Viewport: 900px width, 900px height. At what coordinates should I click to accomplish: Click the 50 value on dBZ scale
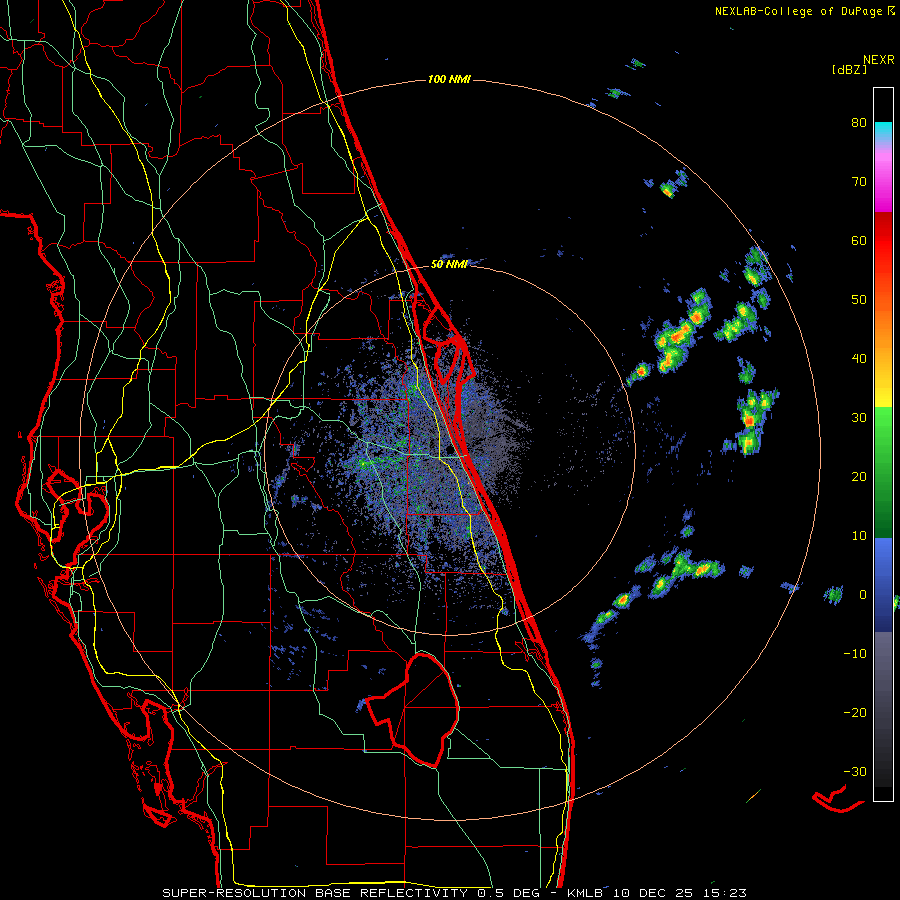(x=859, y=300)
